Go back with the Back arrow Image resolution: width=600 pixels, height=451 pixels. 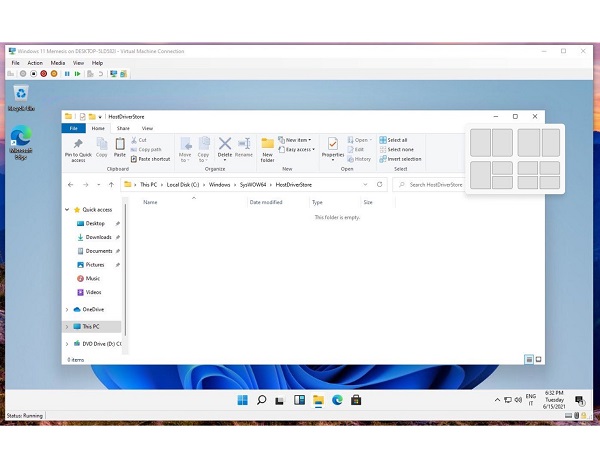pyautogui.click(x=70, y=185)
